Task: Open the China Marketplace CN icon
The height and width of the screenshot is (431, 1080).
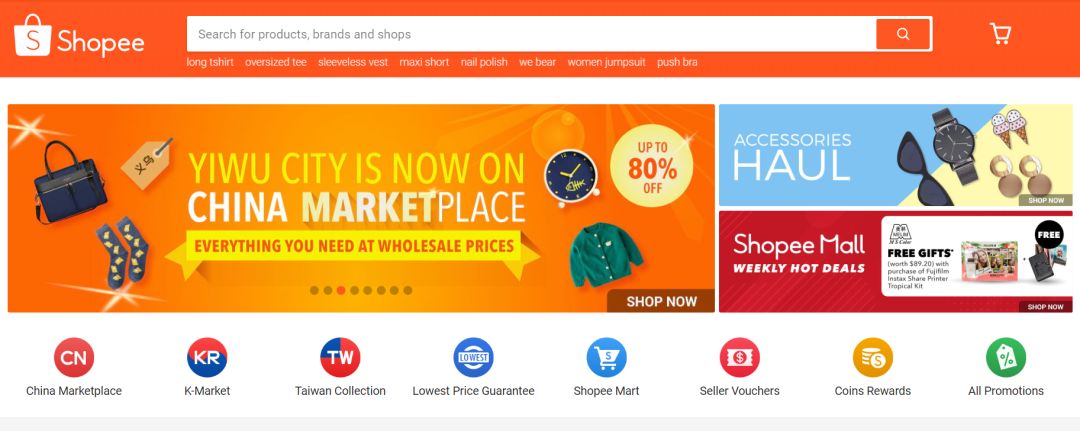Action: pyautogui.click(x=74, y=357)
